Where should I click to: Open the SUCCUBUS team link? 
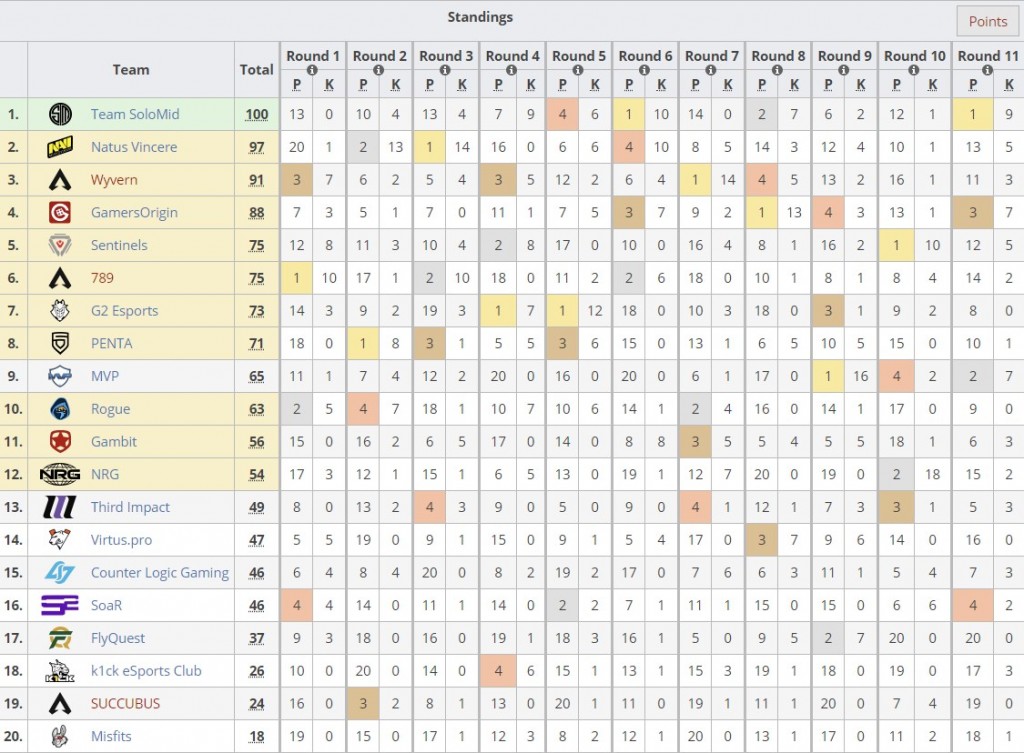tap(125, 703)
